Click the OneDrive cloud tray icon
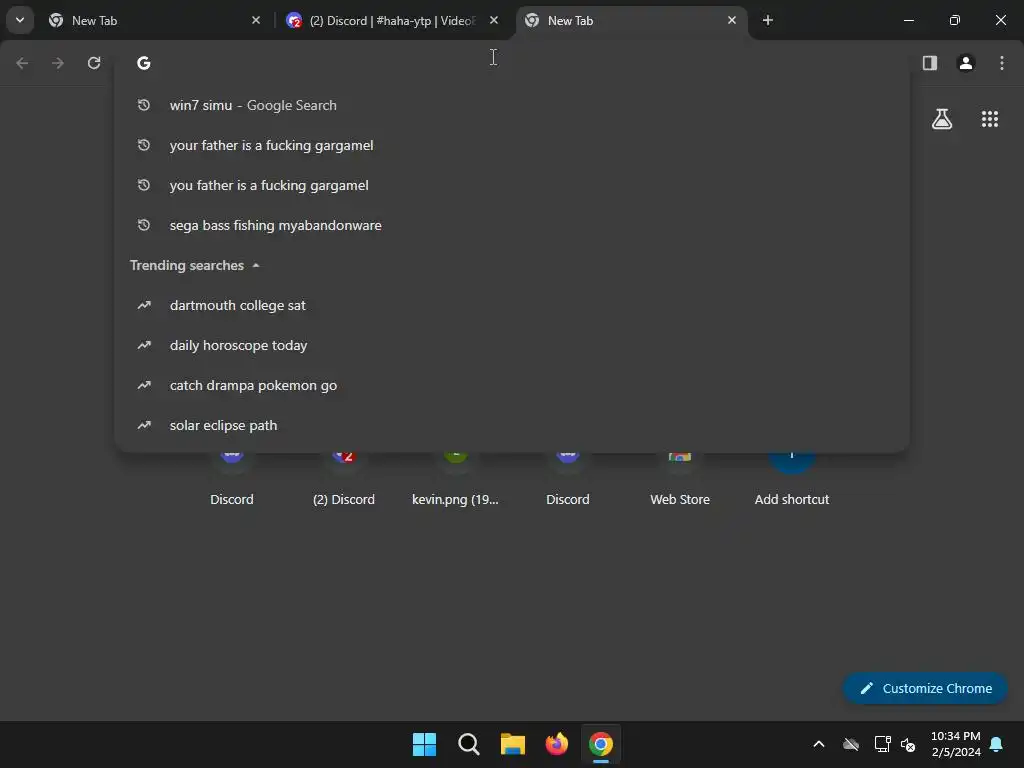This screenshot has height=768, width=1024. pos(850,744)
